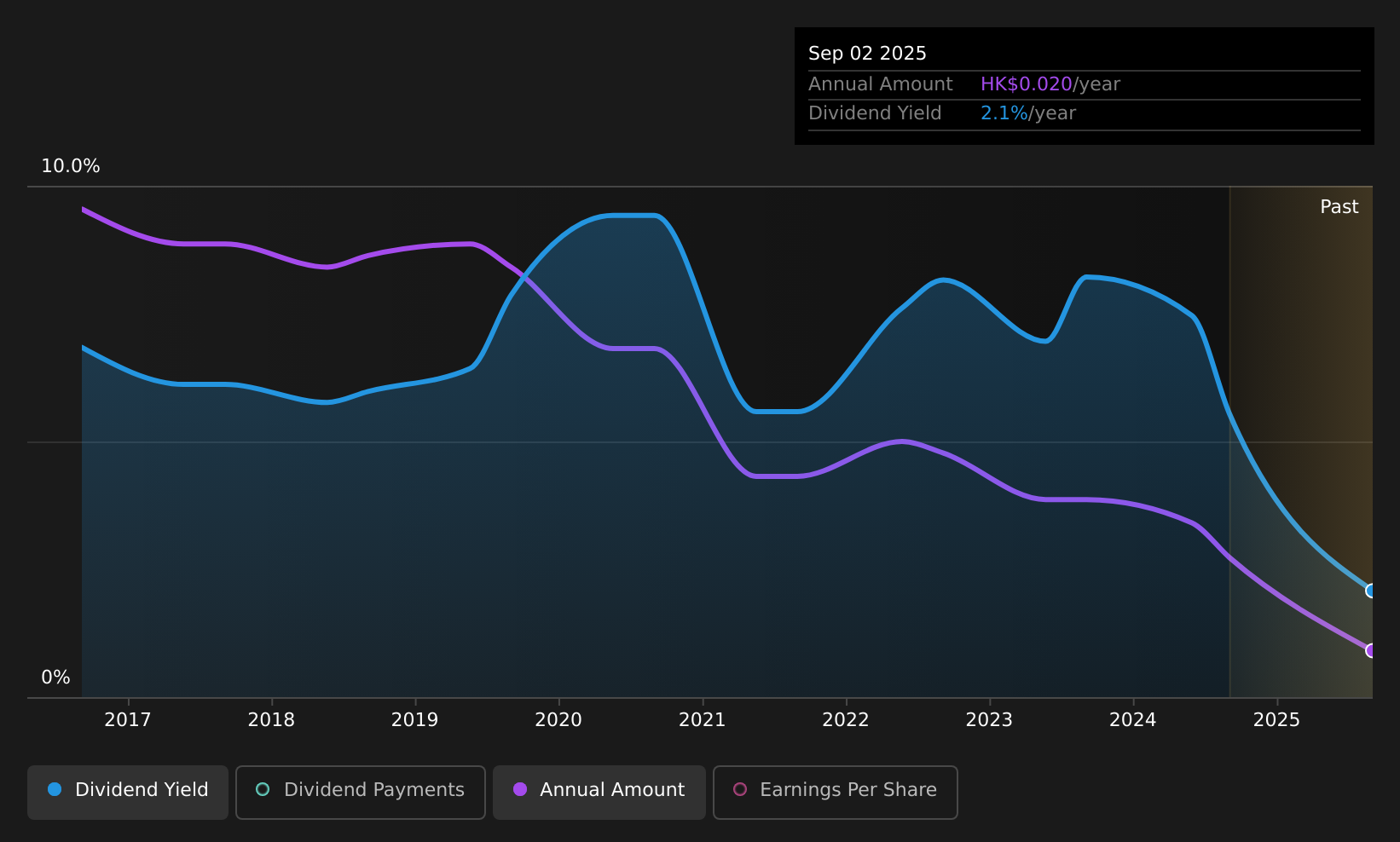The height and width of the screenshot is (842, 1400).
Task: Toggle the Annual Amount legend series
Action: 599,792
